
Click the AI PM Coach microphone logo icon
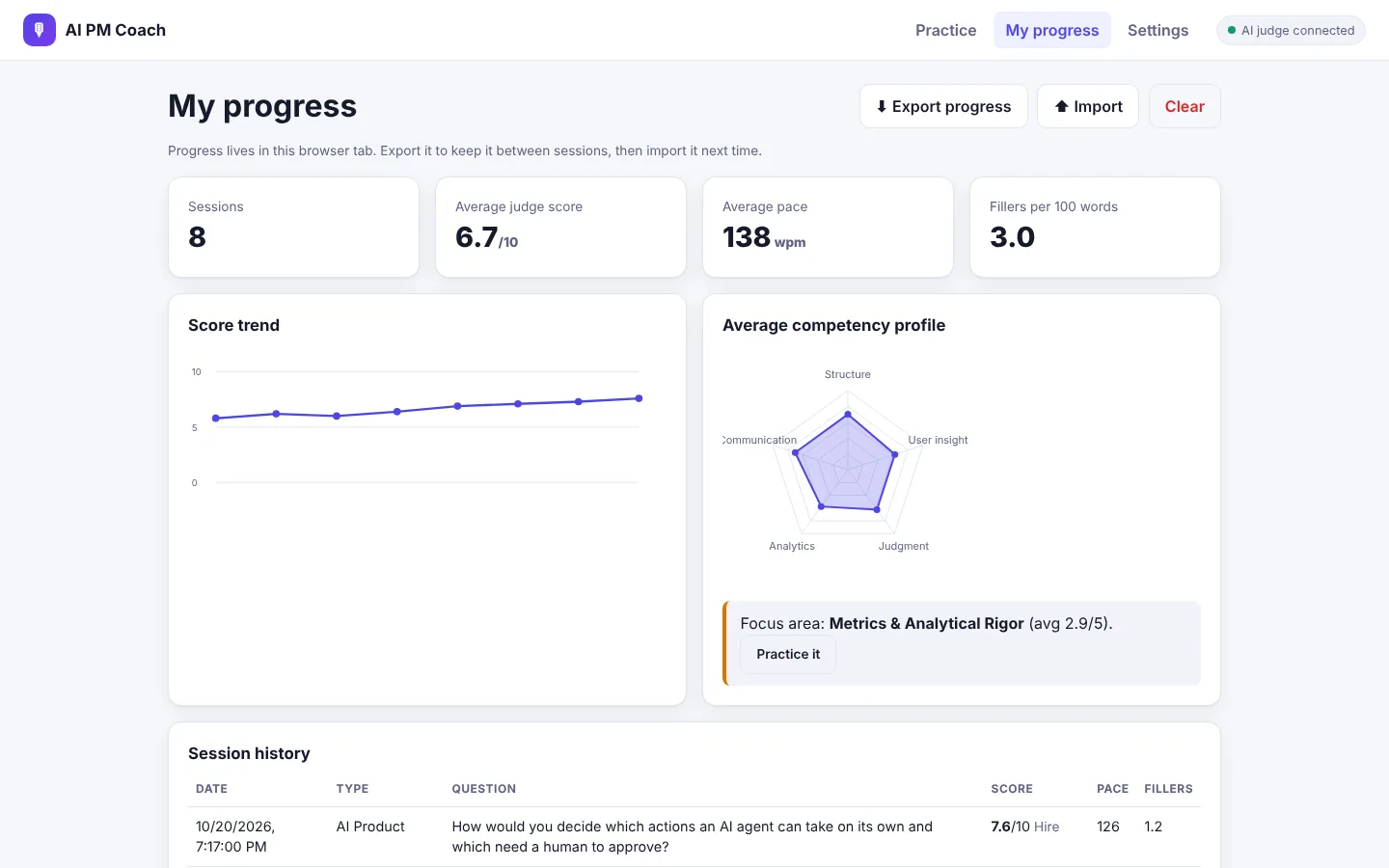(40, 30)
